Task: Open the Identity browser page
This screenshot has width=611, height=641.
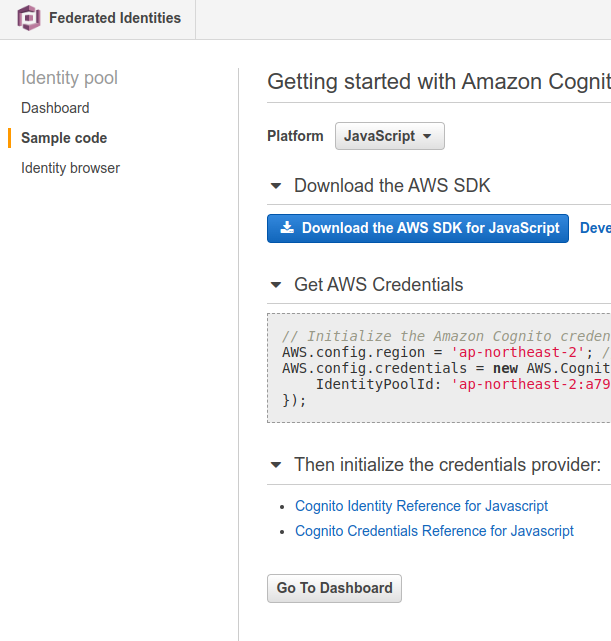Action: point(70,168)
